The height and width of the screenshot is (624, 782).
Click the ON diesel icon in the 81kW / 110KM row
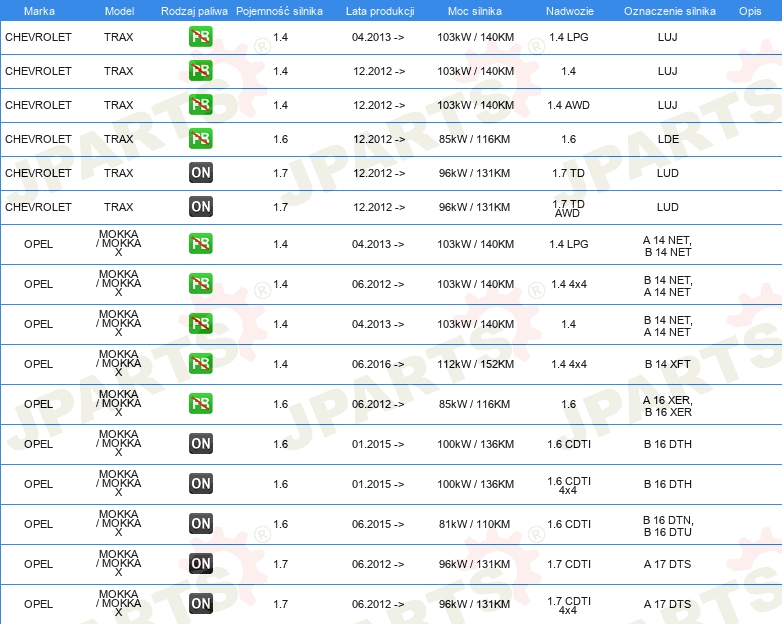[200, 523]
